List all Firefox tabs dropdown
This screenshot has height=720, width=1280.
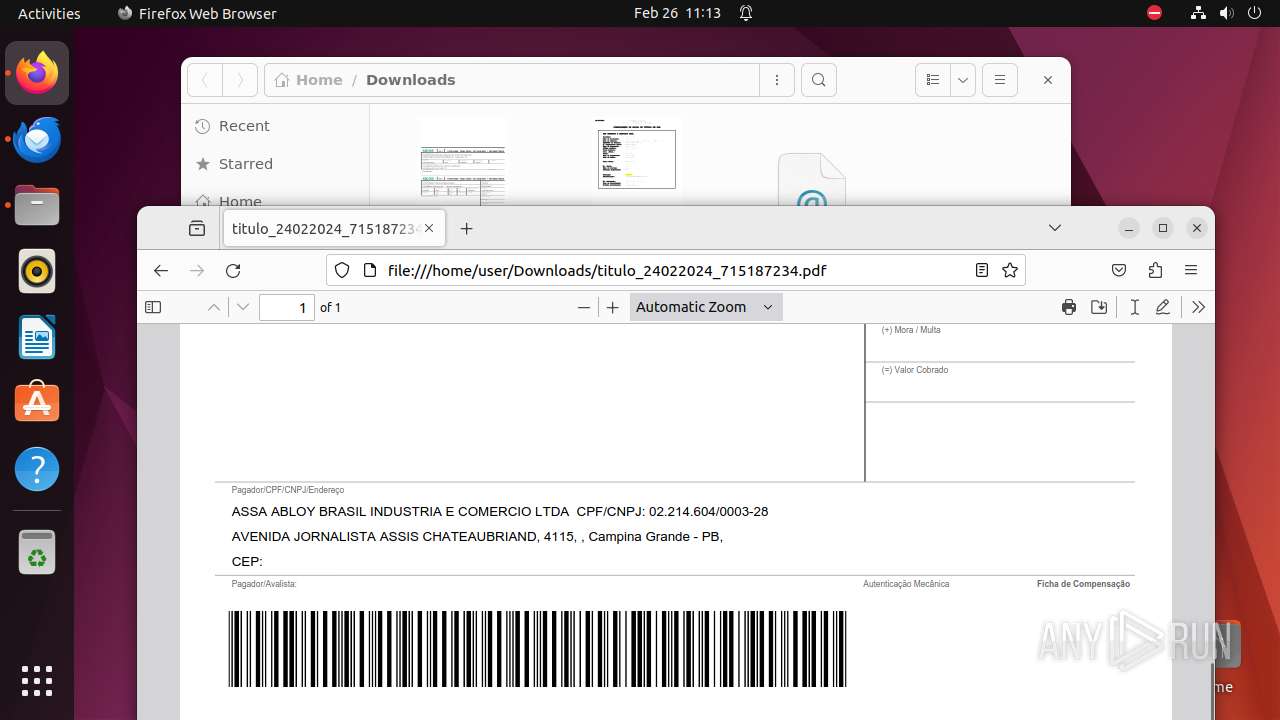coord(1055,228)
